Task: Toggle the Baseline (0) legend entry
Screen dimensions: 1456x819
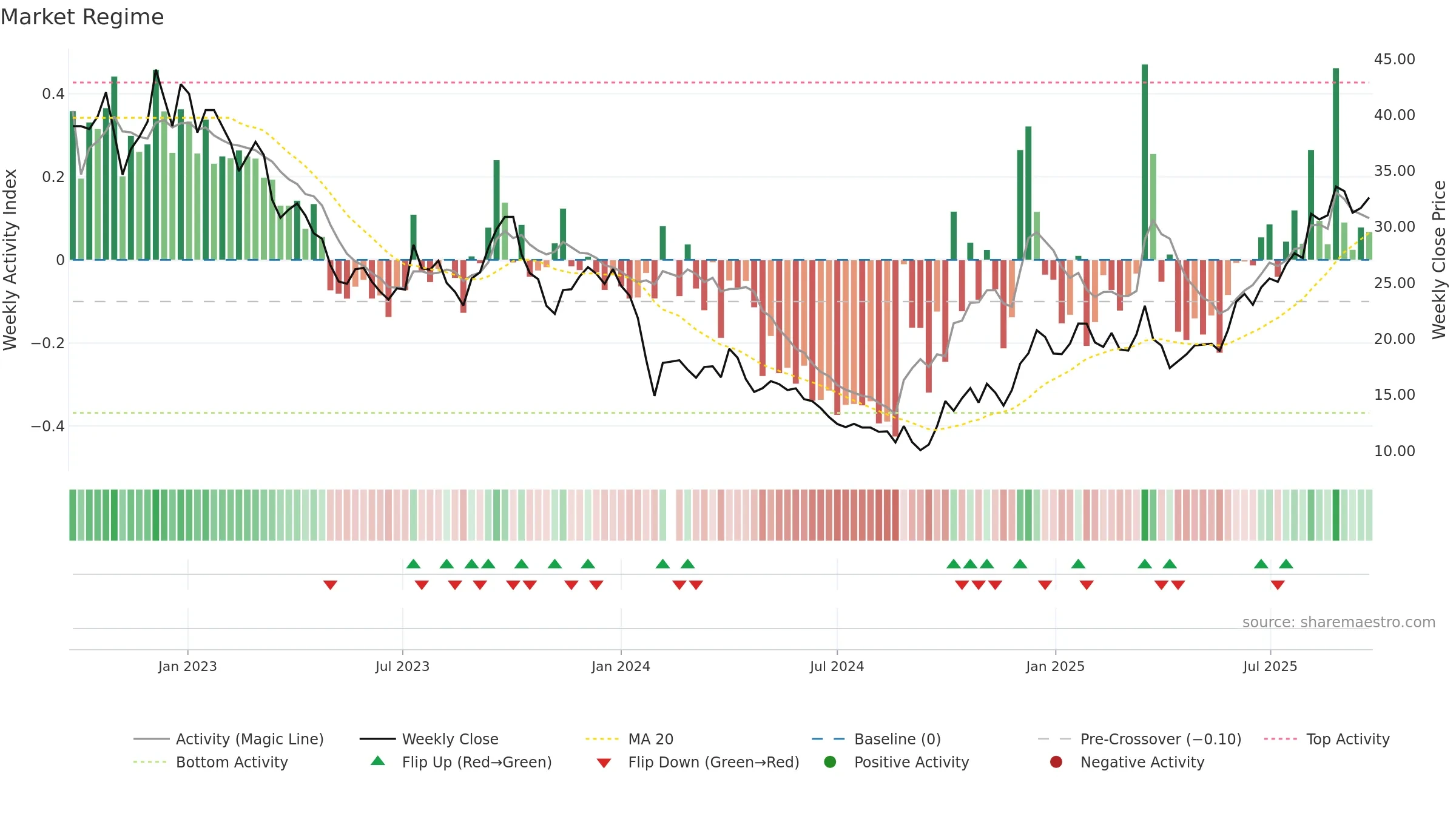Action: point(876,739)
